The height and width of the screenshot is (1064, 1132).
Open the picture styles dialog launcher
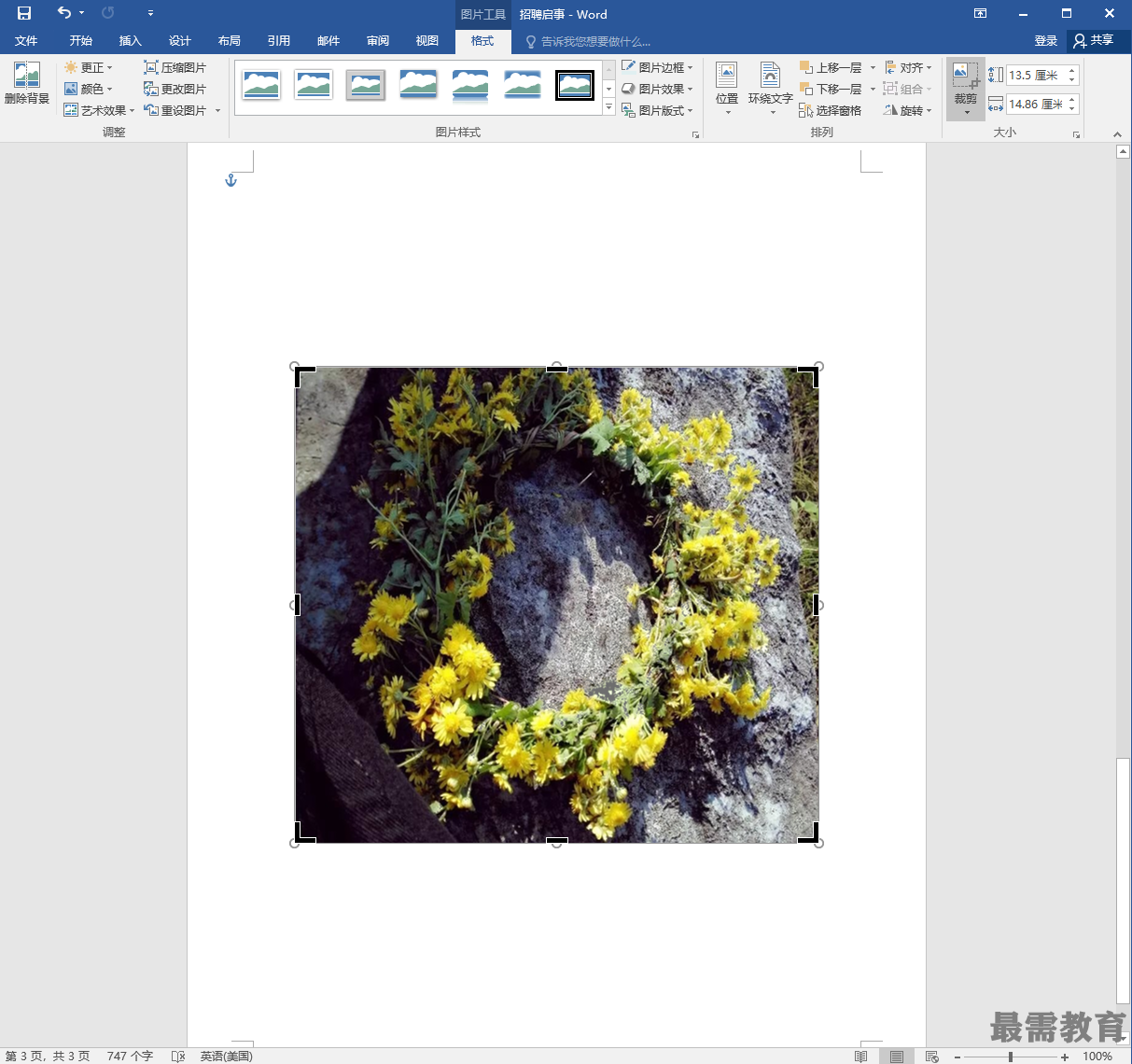tap(695, 134)
